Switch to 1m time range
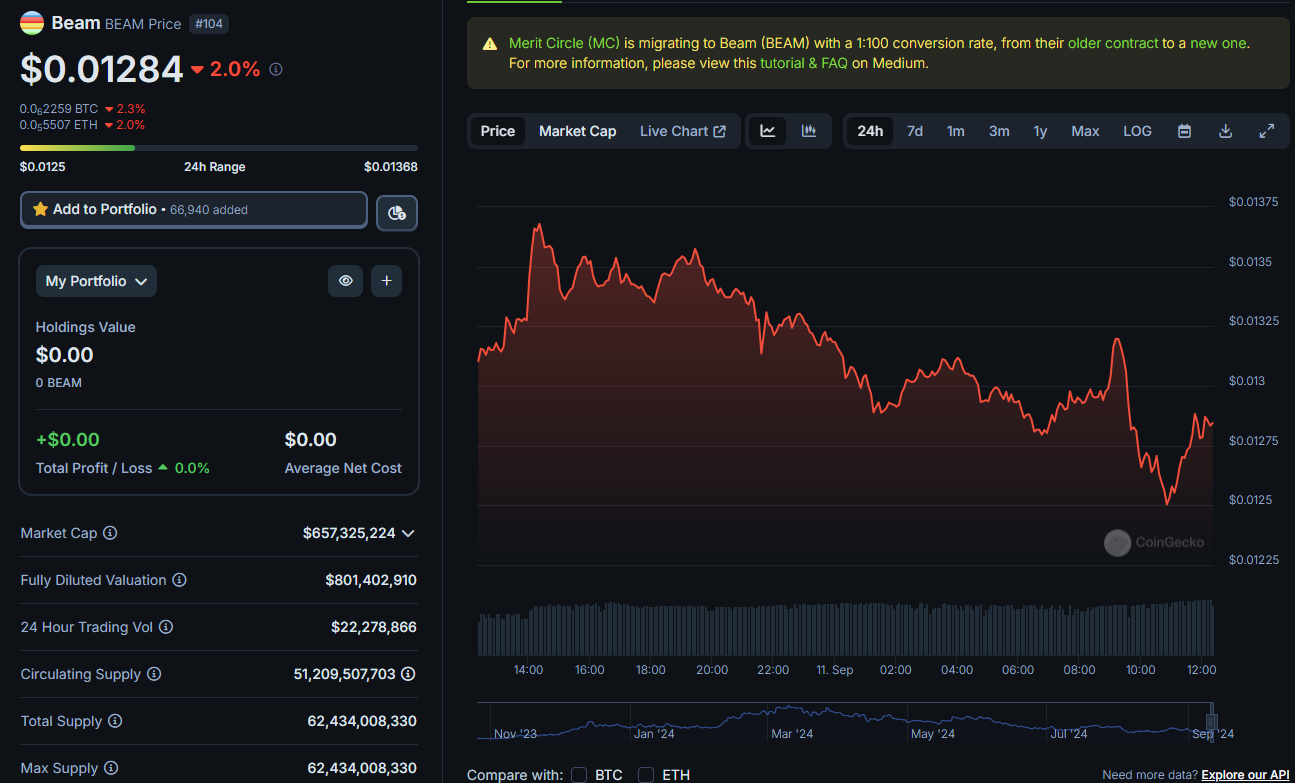 click(956, 131)
